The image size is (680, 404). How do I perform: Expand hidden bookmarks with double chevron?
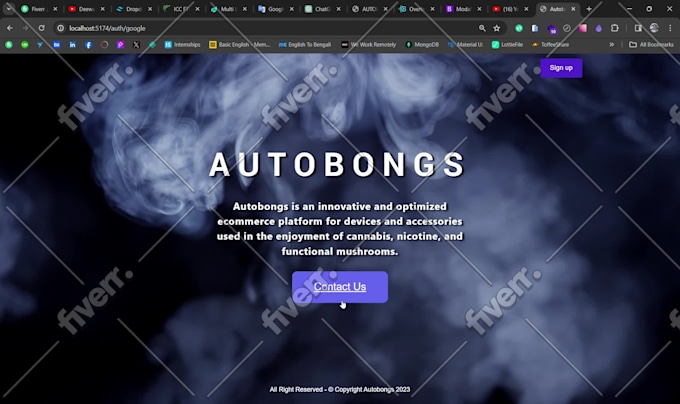(611, 45)
